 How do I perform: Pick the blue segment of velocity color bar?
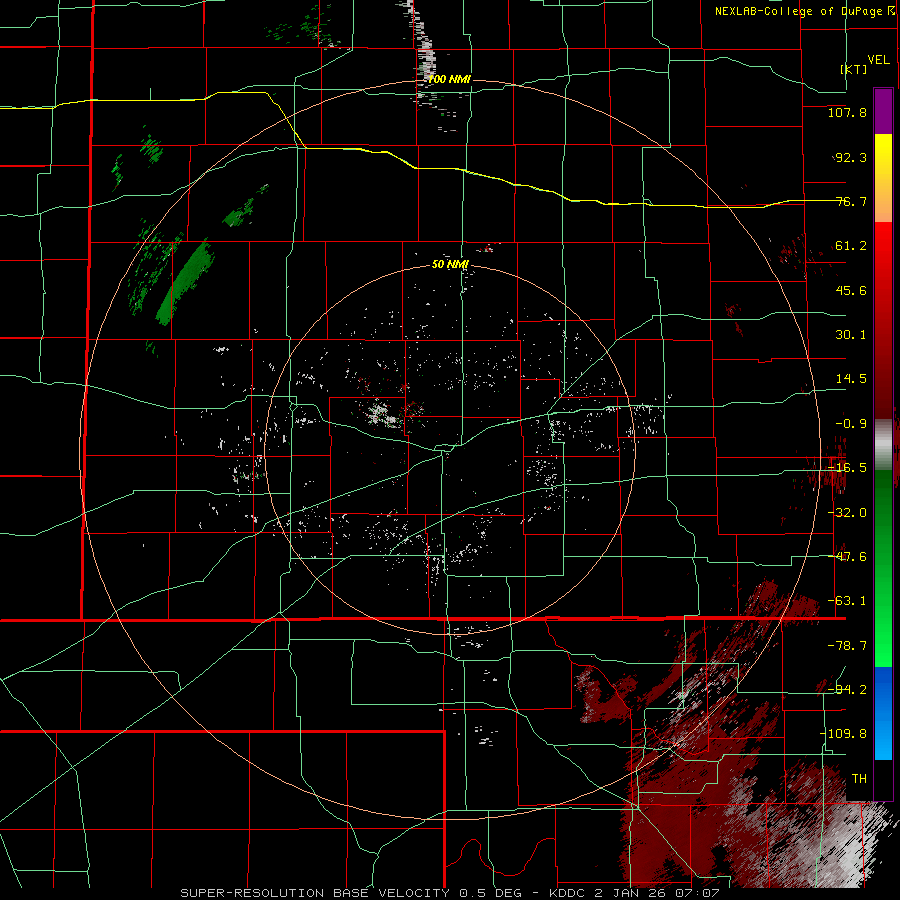[x=883, y=713]
